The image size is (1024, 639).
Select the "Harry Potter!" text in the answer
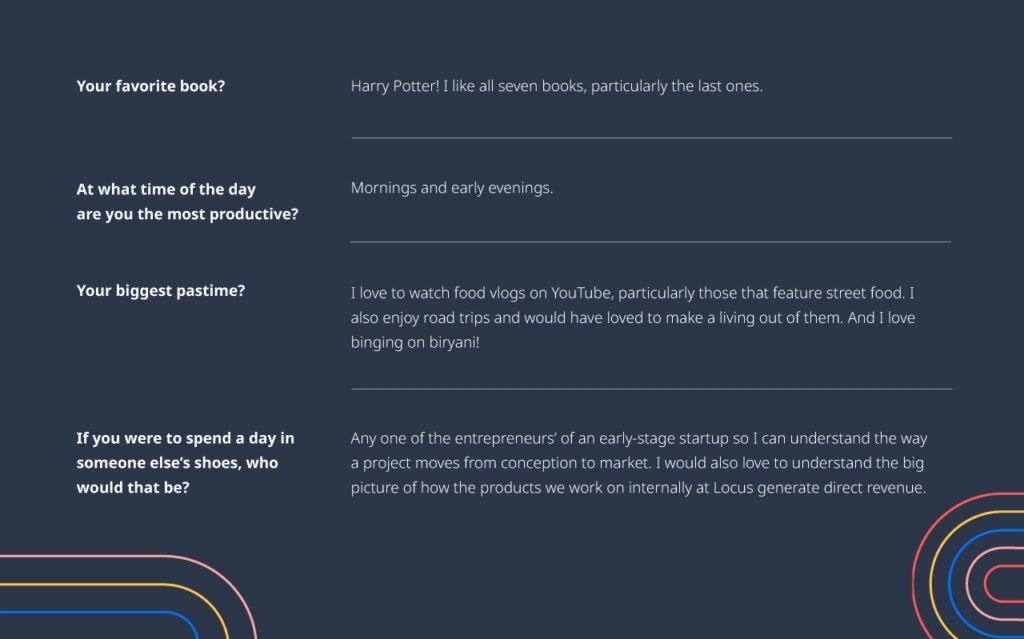(394, 86)
